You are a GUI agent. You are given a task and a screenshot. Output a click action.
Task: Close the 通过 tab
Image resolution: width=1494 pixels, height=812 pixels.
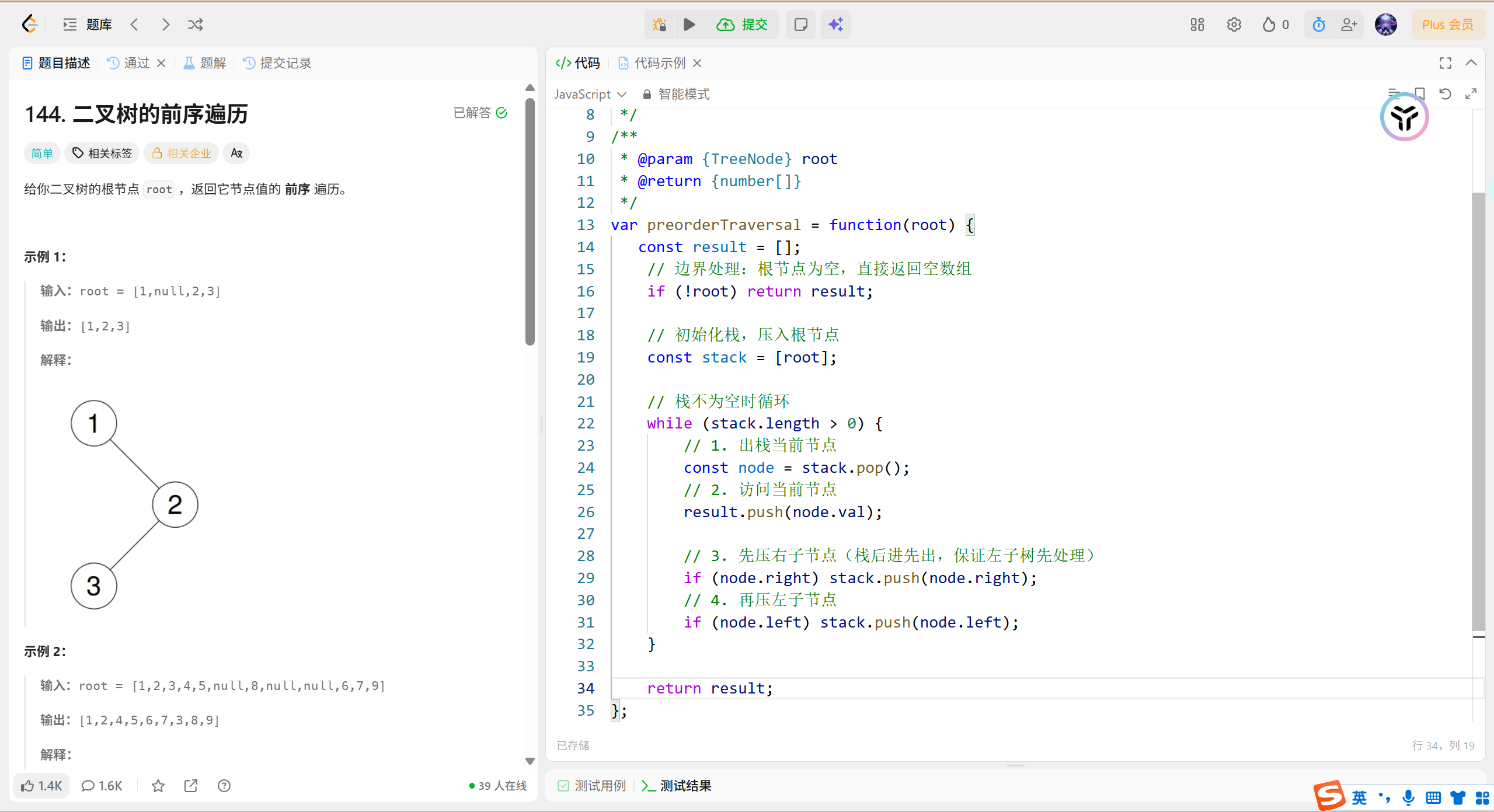(162, 63)
